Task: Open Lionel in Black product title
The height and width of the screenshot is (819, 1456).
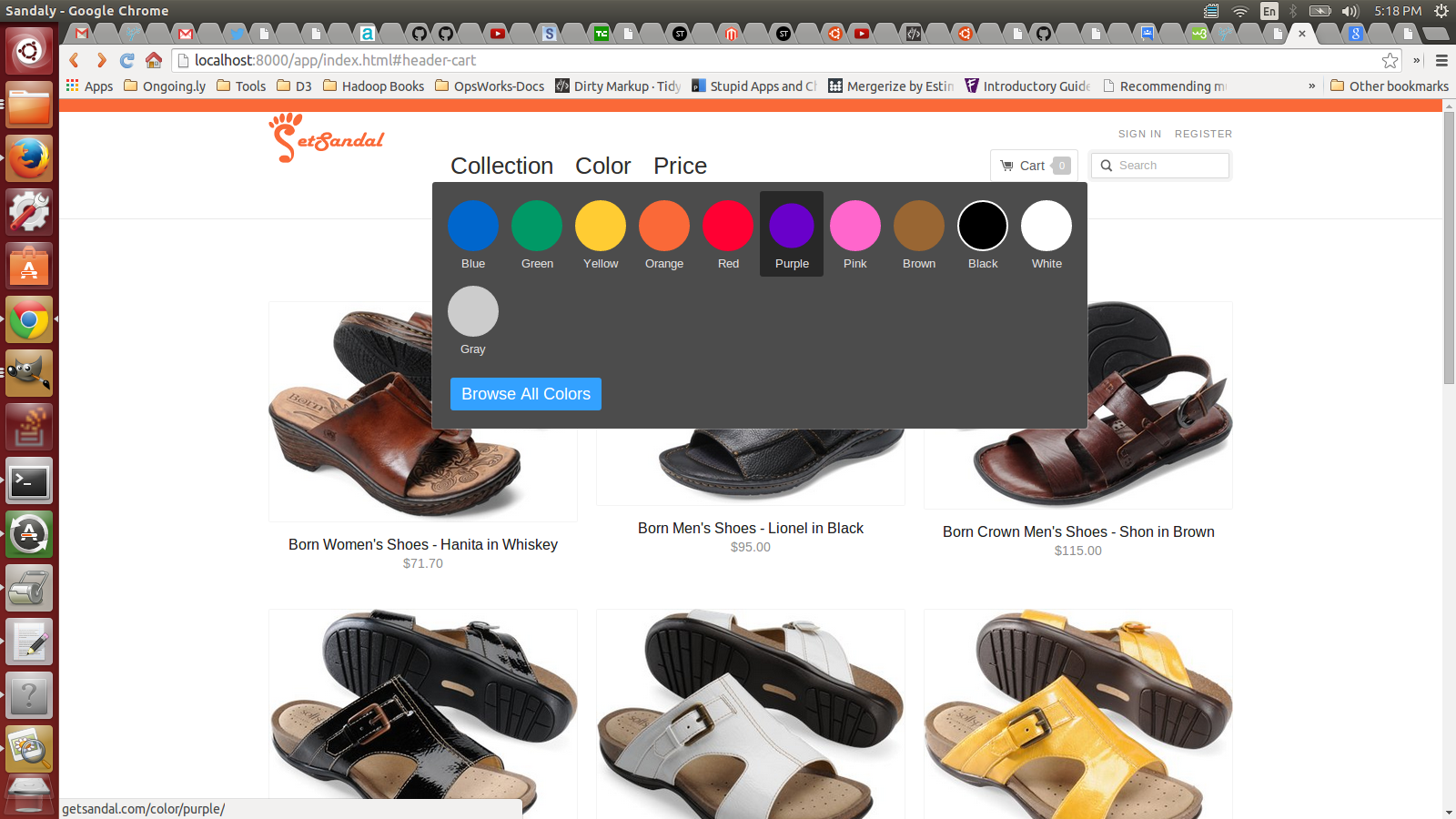Action: click(x=751, y=528)
